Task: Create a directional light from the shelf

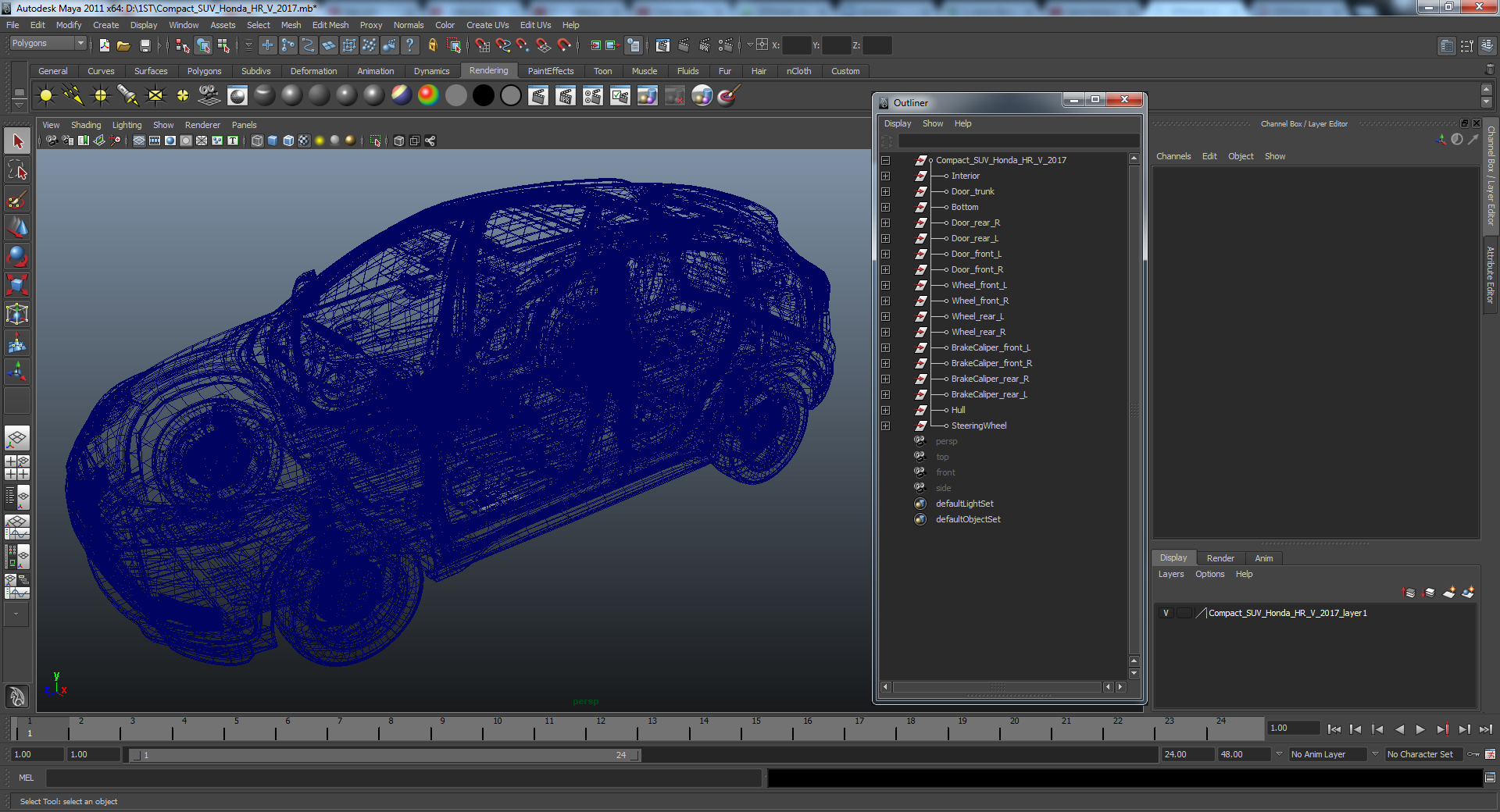Action: (x=73, y=96)
